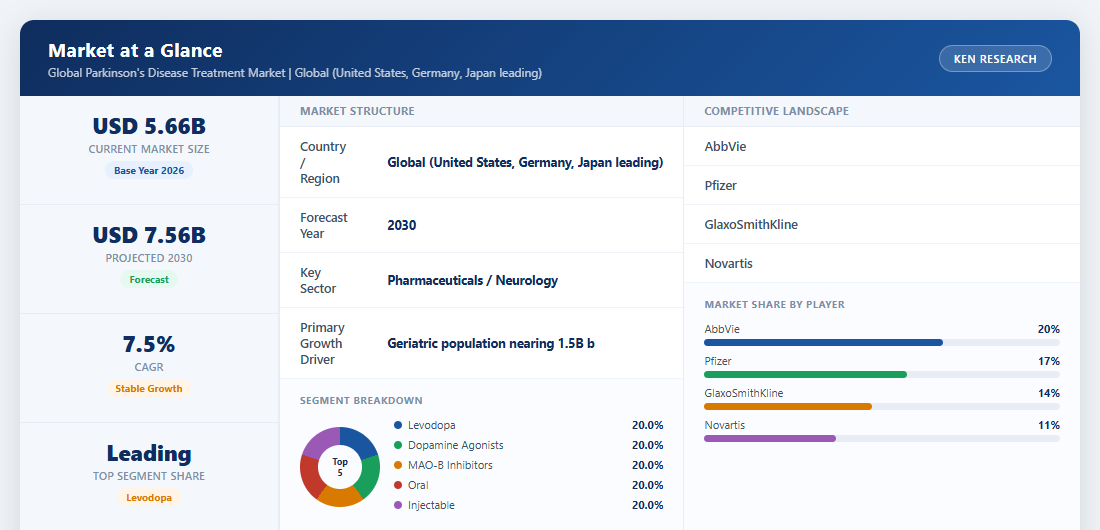Click the SEGMENT BREAKDOWN header
The height and width of the screenshot is (530, 1100).
(x=361, y=401)
